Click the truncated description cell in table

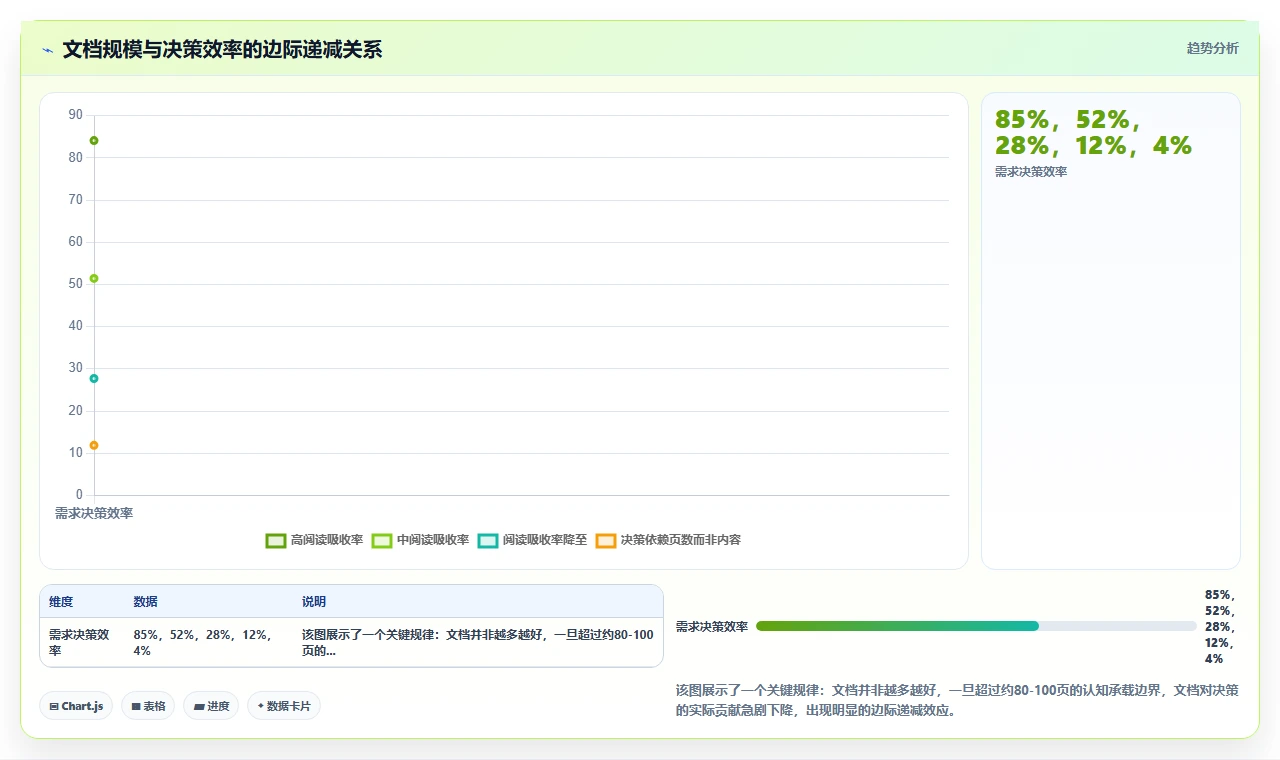click(478, 642)
